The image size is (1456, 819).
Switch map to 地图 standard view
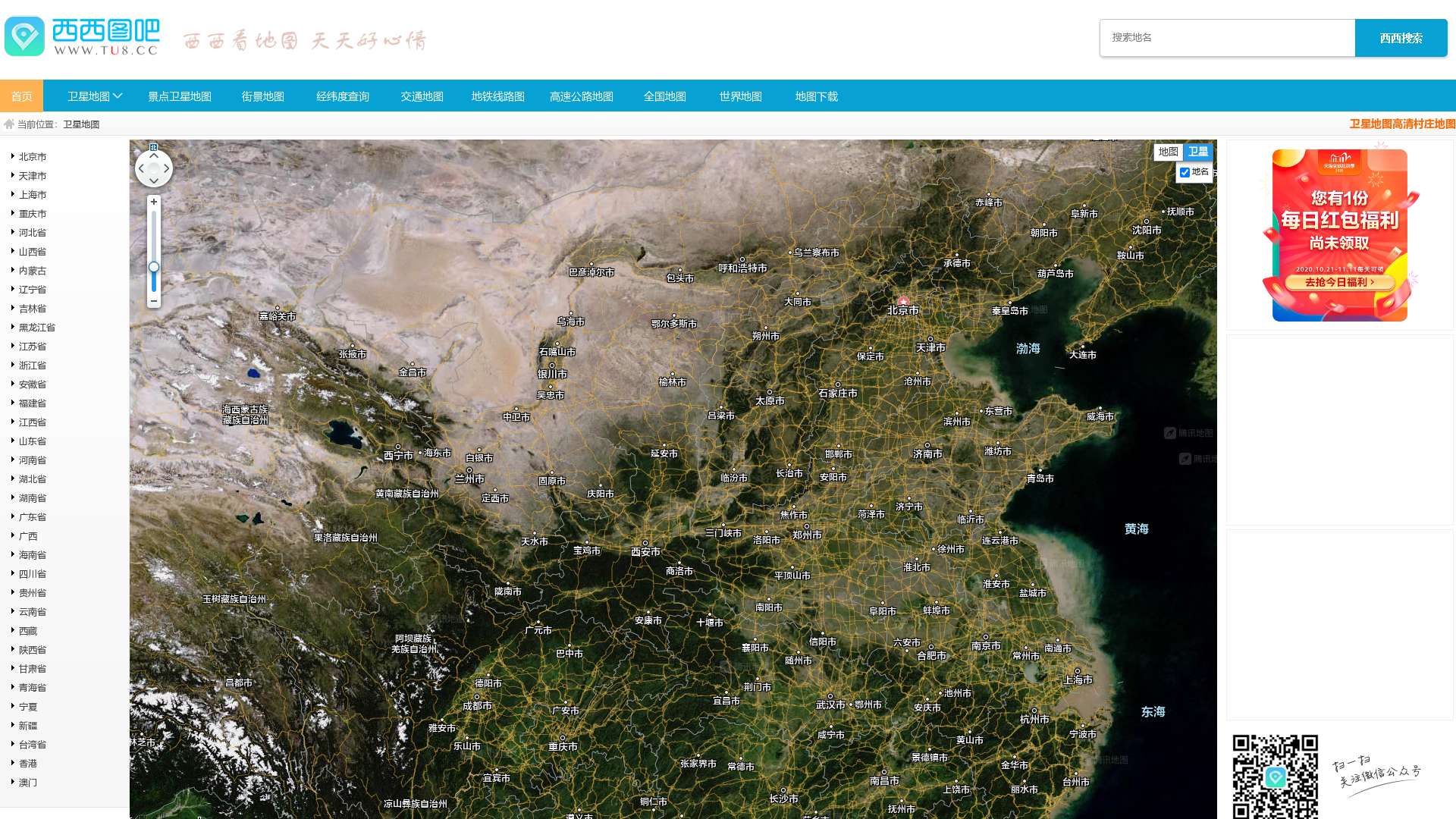(1169, 152)
